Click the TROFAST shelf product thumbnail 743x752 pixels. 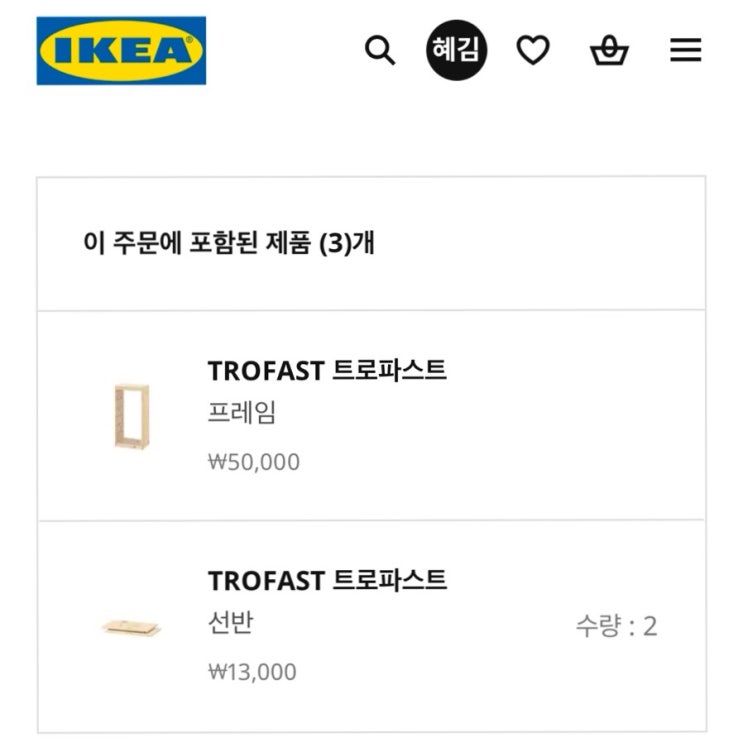tap(131, 627)
